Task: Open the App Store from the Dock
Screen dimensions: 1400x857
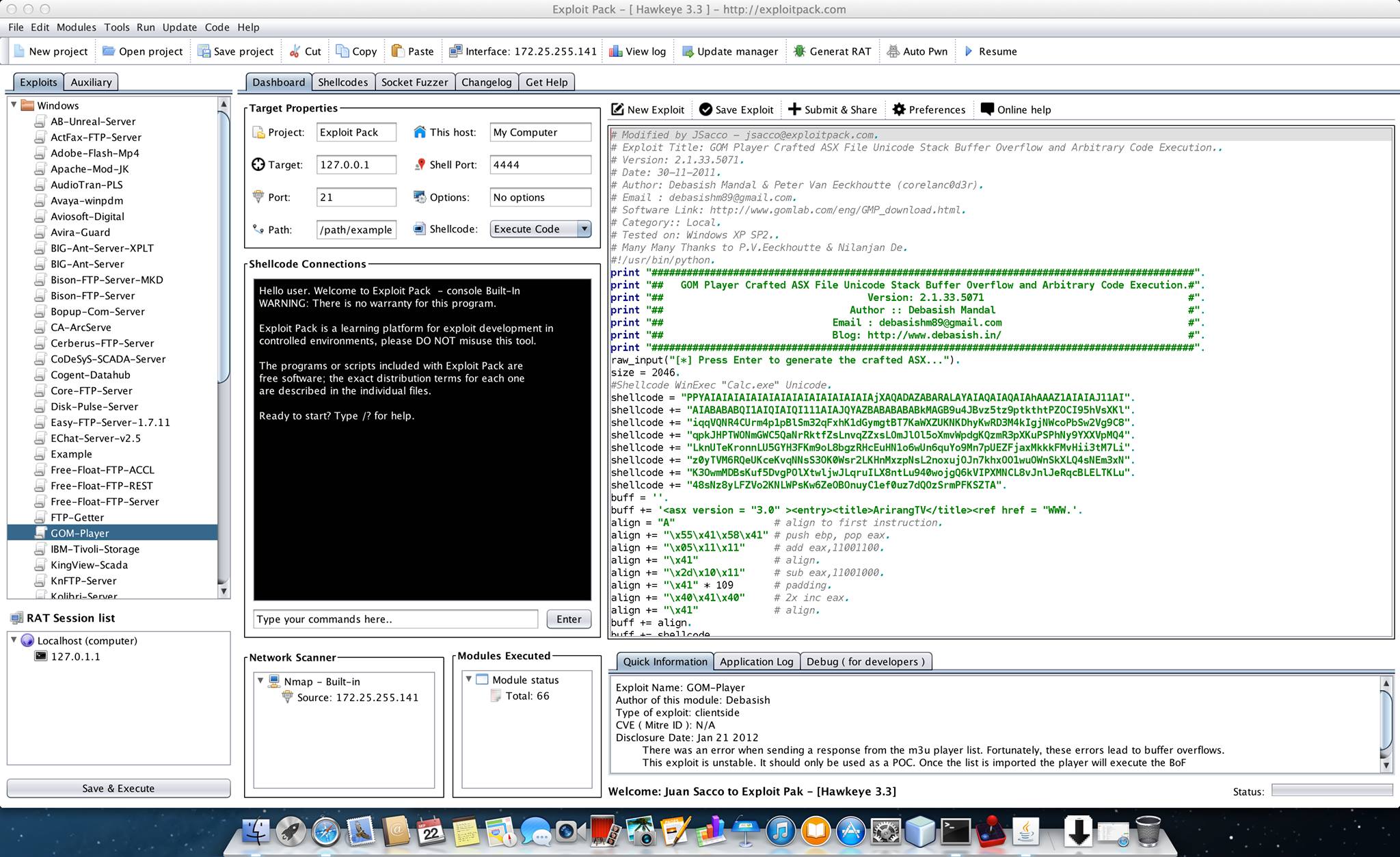Action: point(850,832)
